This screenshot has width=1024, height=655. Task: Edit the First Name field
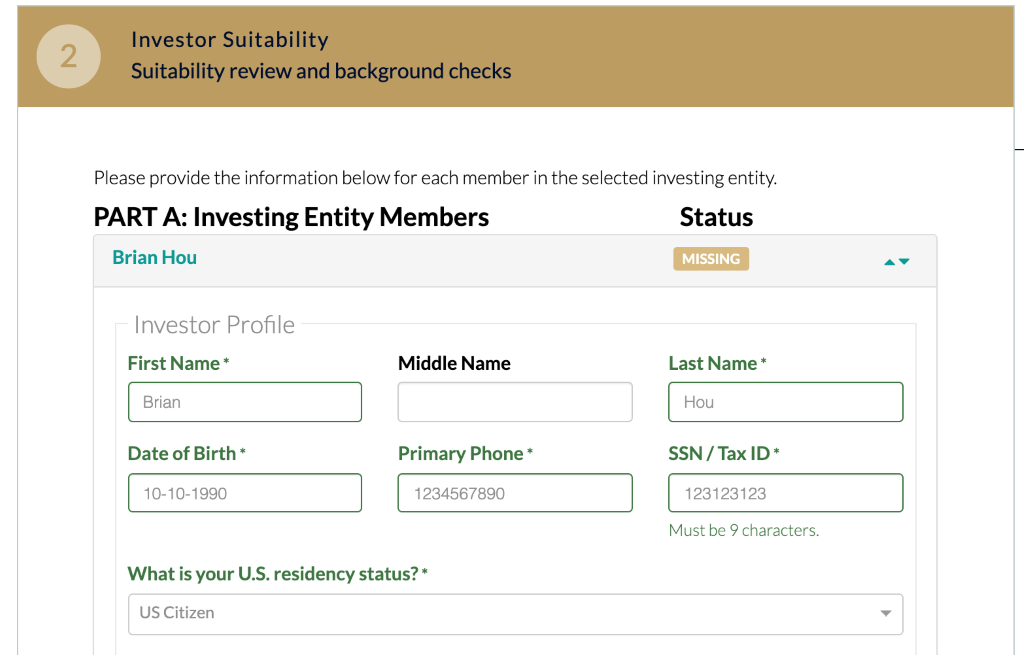[245, 402]
